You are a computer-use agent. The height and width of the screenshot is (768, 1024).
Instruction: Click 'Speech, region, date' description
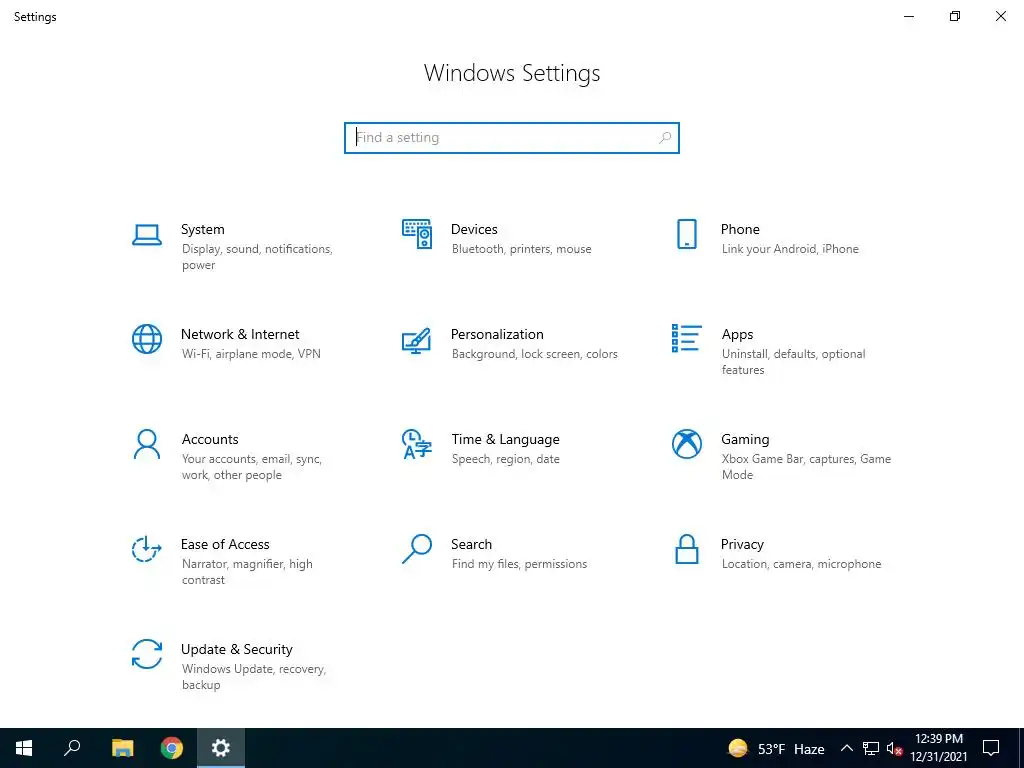tap(505, 459)
